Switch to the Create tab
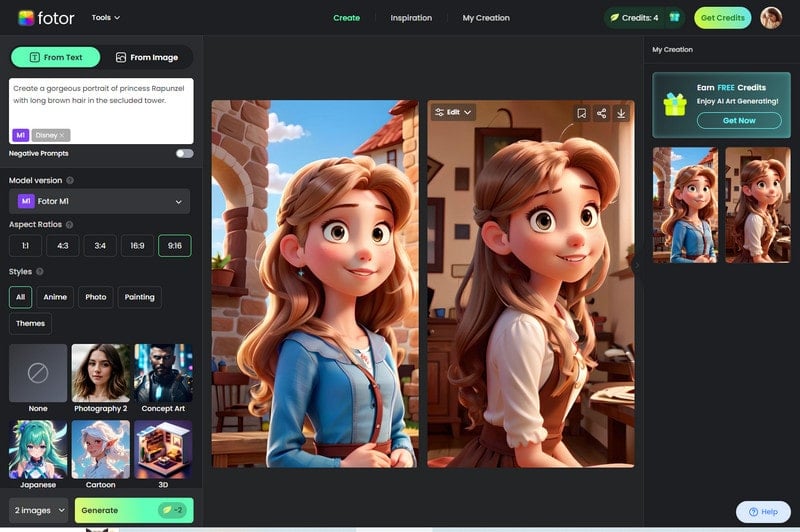800x532 pixels. (x=346, y=18)
